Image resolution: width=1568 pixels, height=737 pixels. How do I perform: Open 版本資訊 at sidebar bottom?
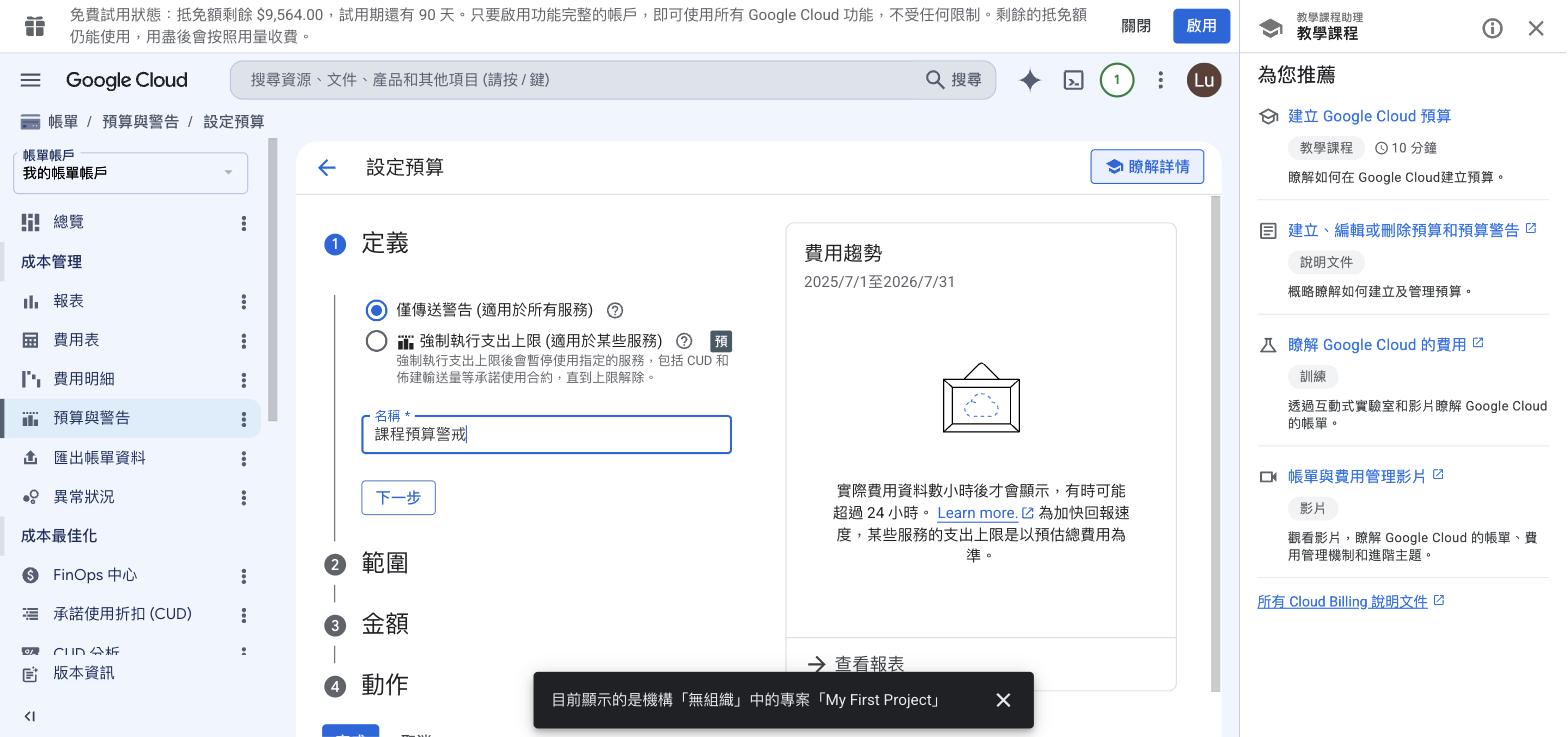[84, 673]
